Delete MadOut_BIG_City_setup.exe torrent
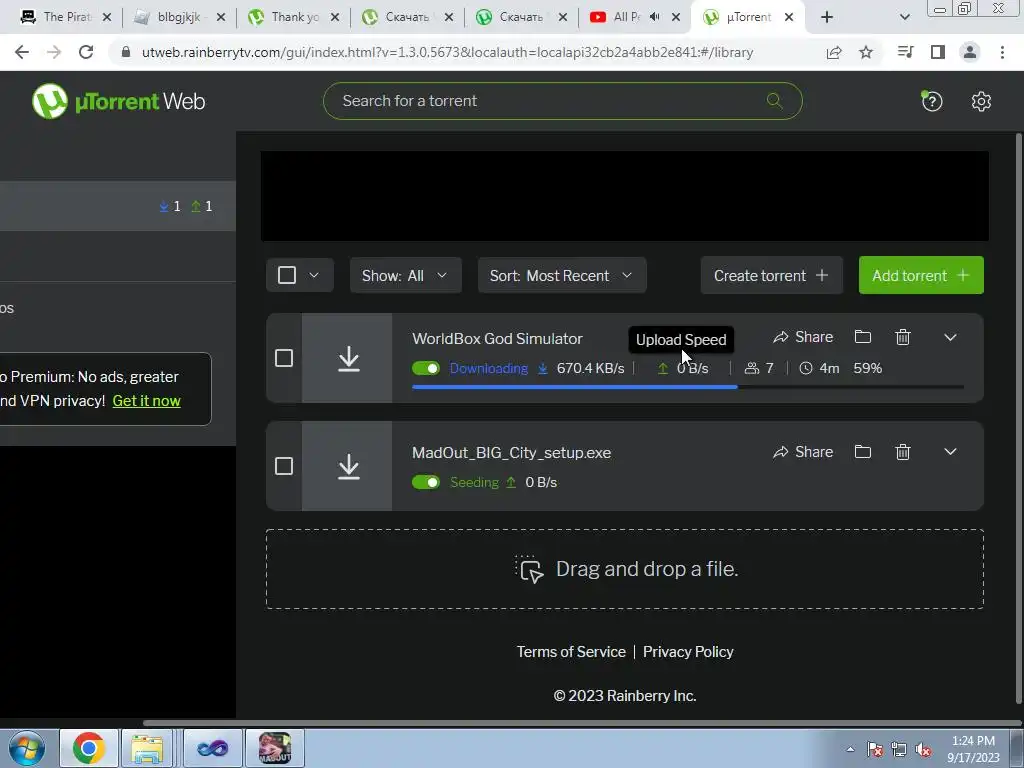Viewport: 1024px width, 768px height. point(903,452)
